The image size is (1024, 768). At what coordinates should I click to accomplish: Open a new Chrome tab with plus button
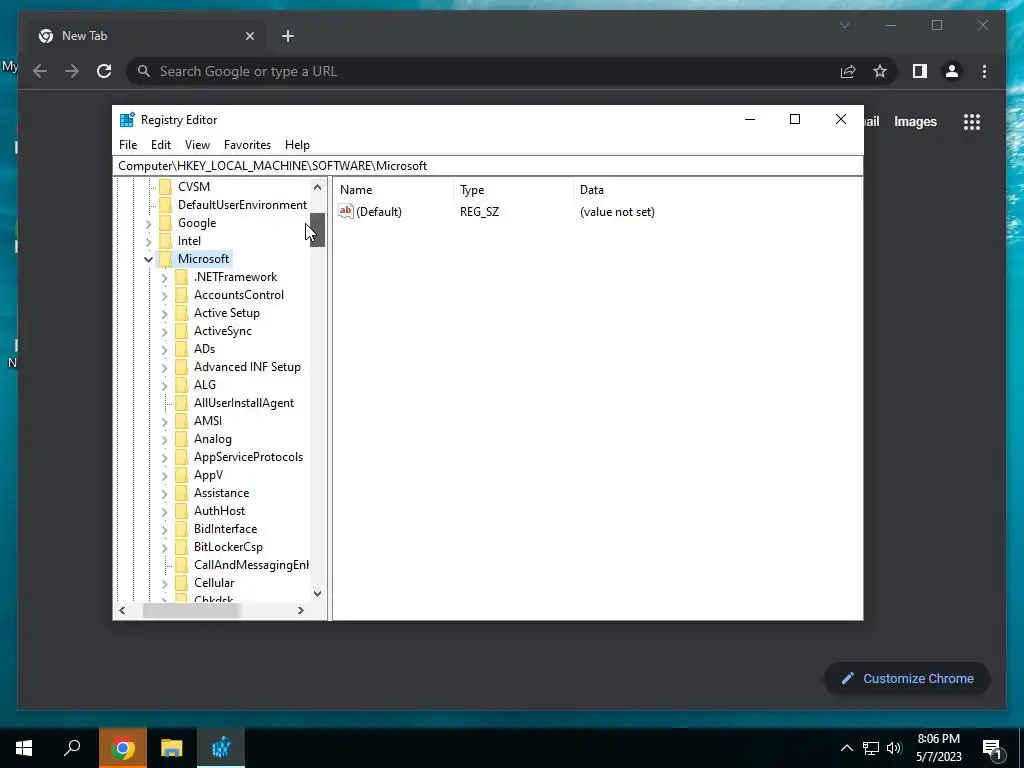288,37
